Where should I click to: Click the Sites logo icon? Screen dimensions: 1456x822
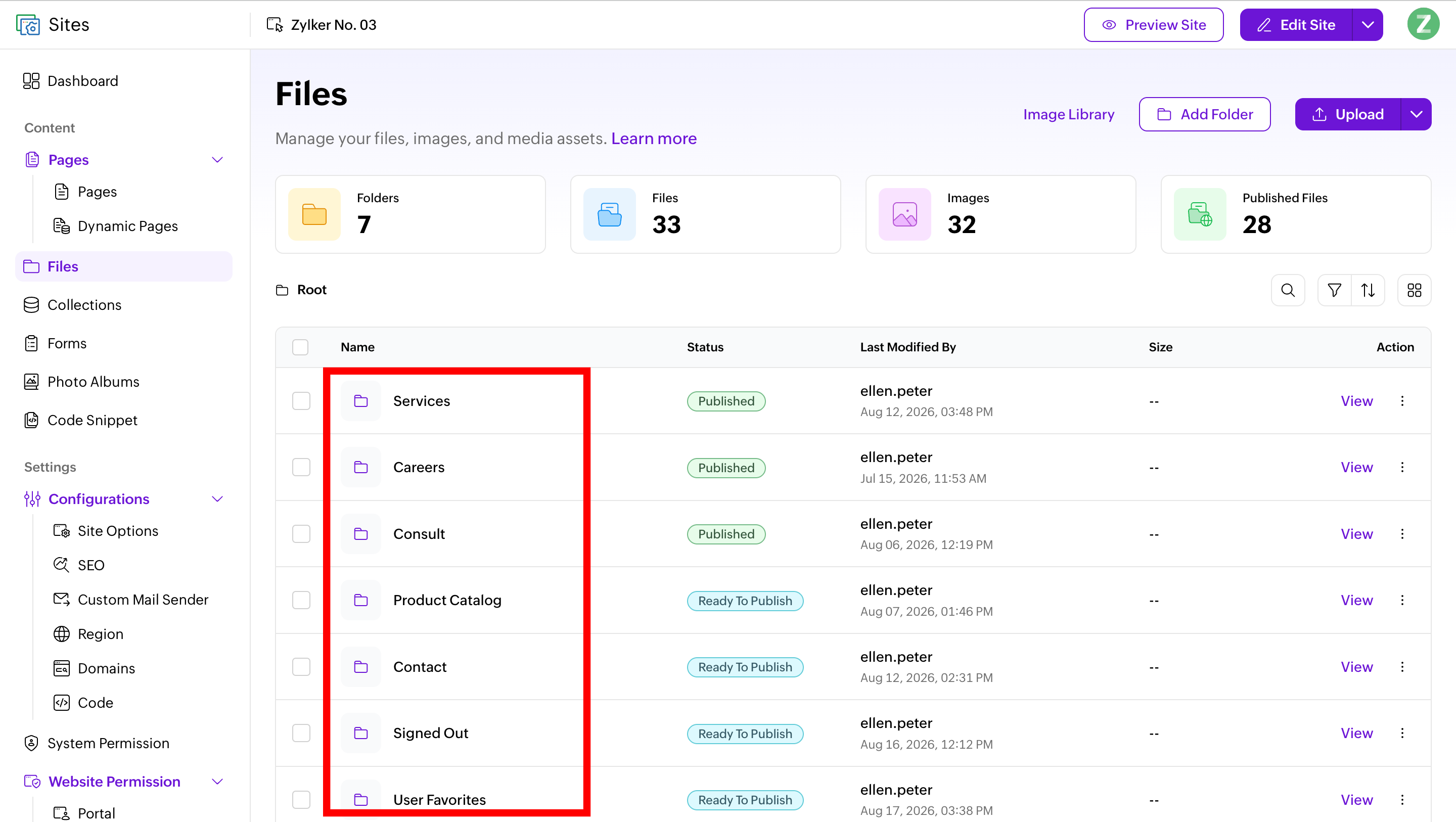click(28, 24)
